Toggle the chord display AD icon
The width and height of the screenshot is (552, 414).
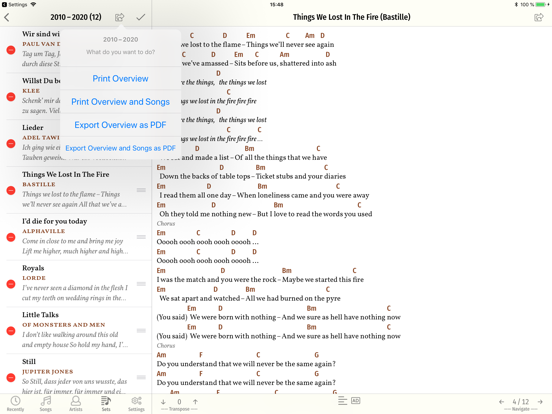[356, 401]
